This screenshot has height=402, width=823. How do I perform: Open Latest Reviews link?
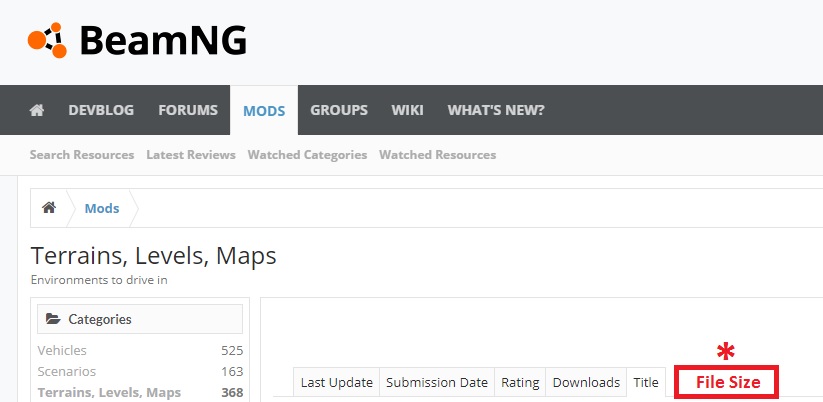pyautogui.click(x=191, y=155)
